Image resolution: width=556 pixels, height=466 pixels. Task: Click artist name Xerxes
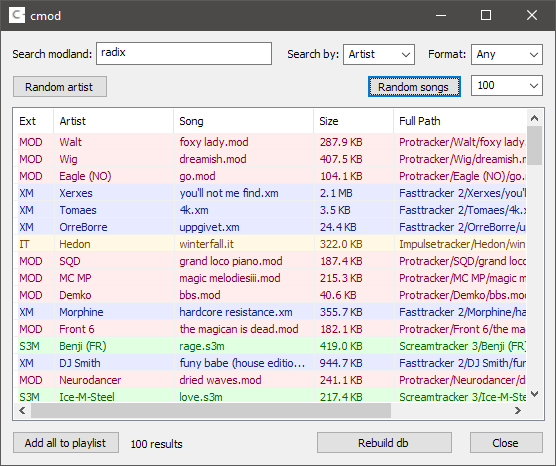[76, 193]
